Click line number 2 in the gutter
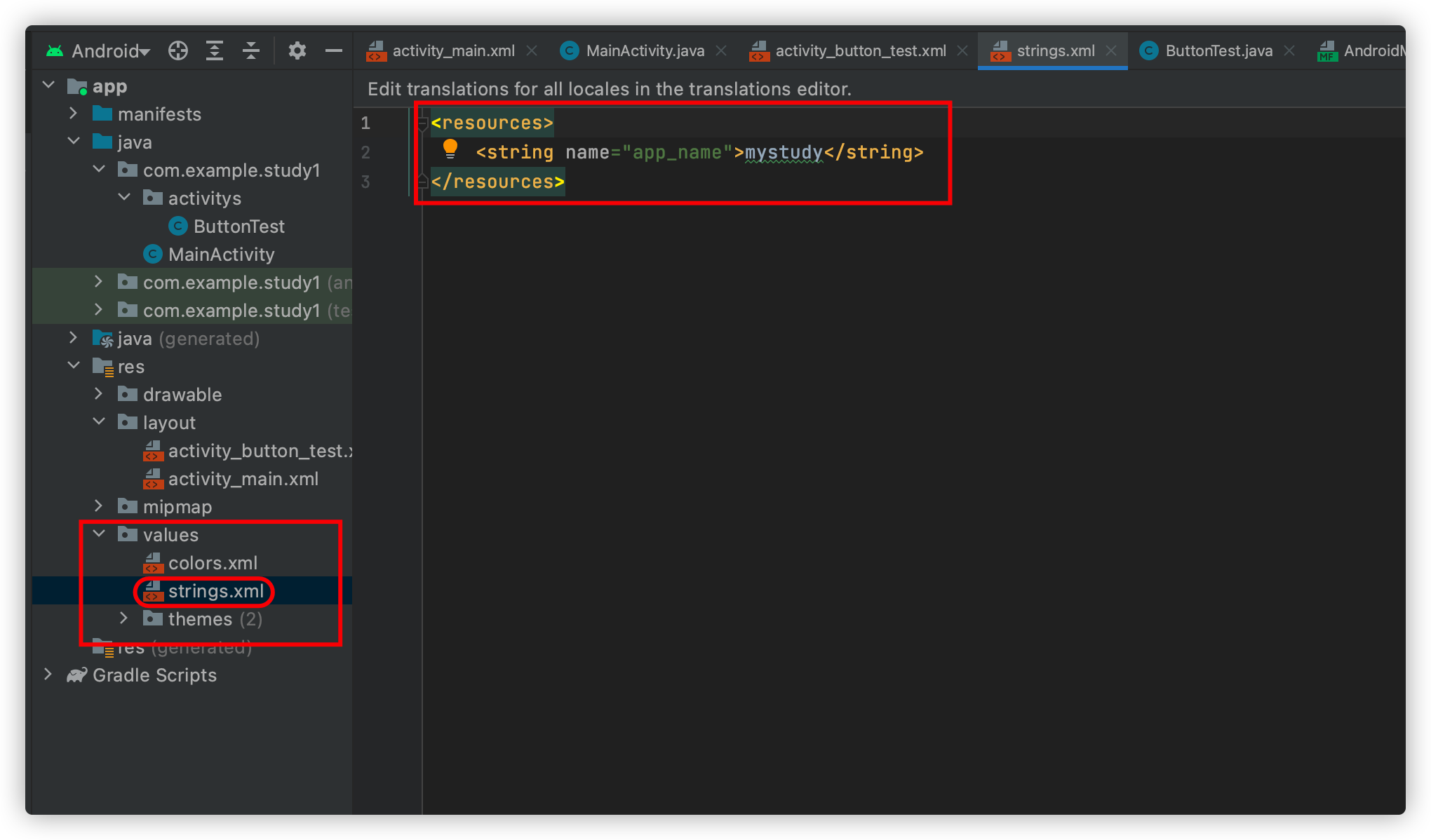Viewport: 1431px width, 840px height. tap(365, 152)
